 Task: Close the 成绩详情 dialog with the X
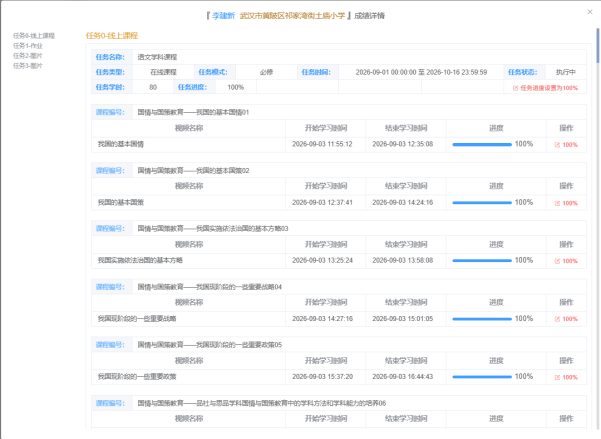pyautogui.click(x=590, y=12)
